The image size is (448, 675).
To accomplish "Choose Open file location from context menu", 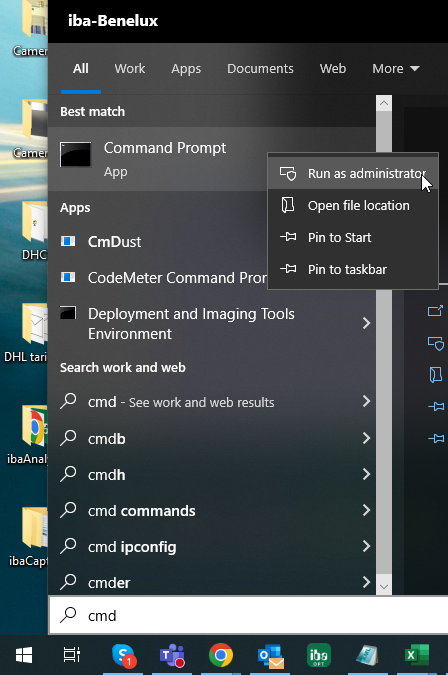I will (353, 205).
